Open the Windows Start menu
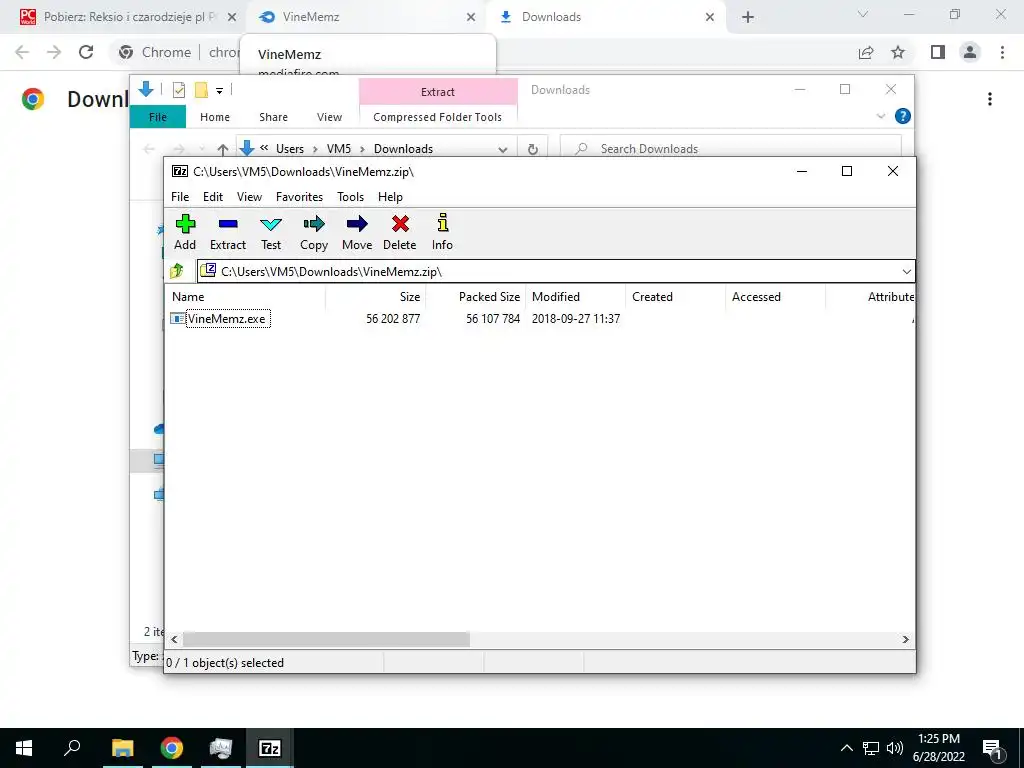 [24, 748]
